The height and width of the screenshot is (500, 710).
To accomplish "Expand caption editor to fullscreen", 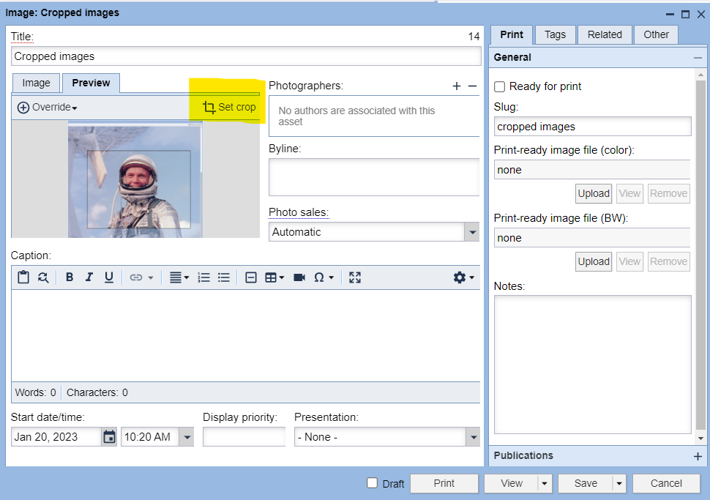I will click(355, 277).
